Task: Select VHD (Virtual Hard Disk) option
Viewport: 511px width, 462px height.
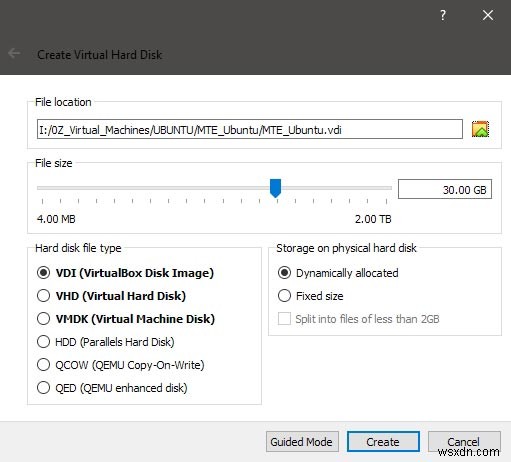Action: pos(111,296)
